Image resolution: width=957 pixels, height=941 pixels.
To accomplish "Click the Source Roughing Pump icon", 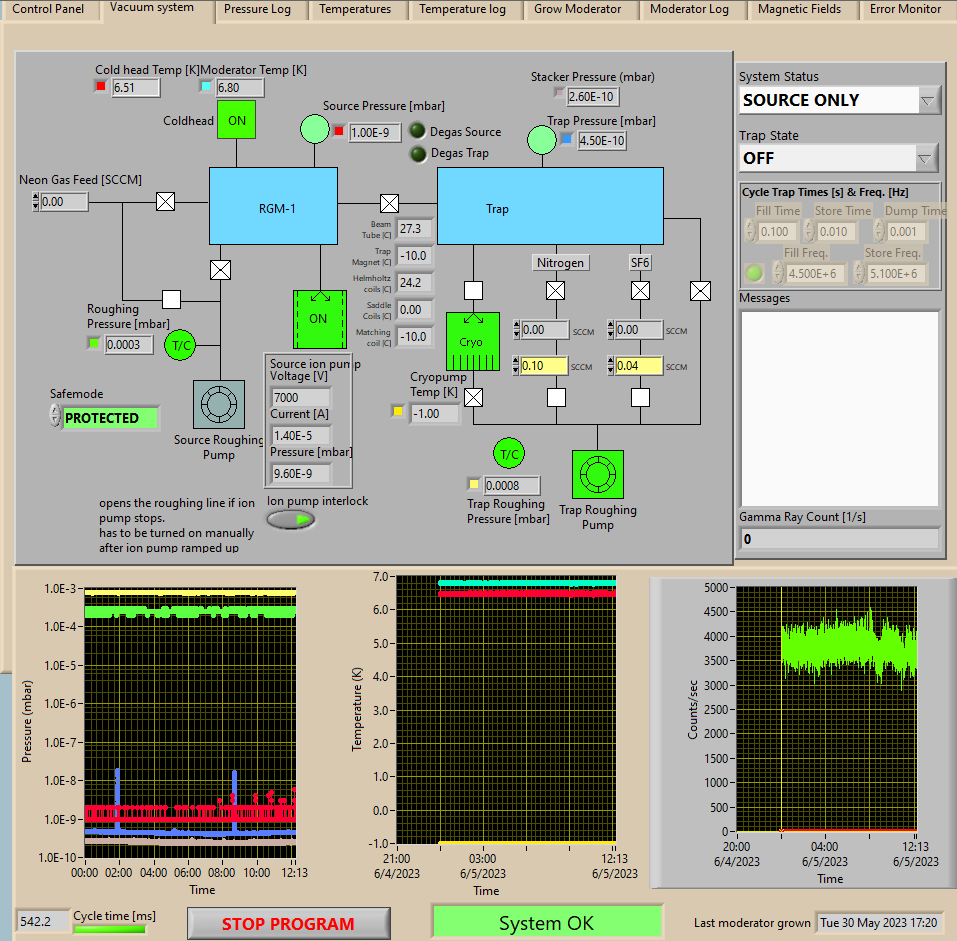I will pos(218,405).
